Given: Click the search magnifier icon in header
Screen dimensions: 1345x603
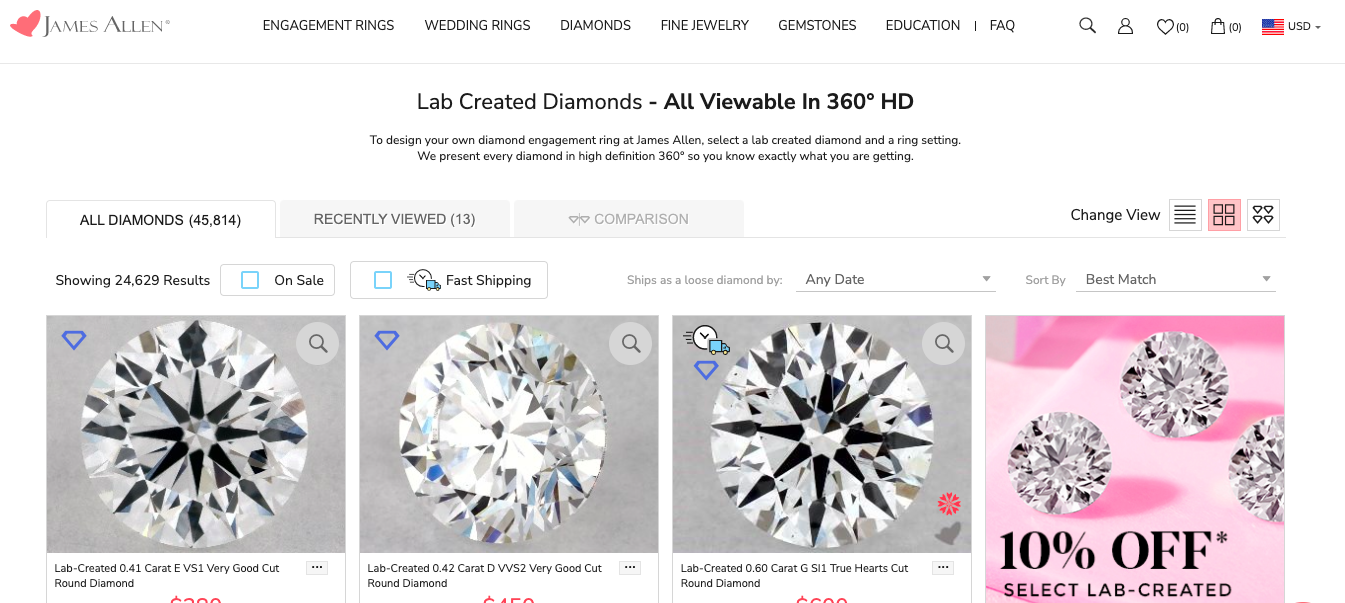Looking at the screenshot, I should 1087,26.
